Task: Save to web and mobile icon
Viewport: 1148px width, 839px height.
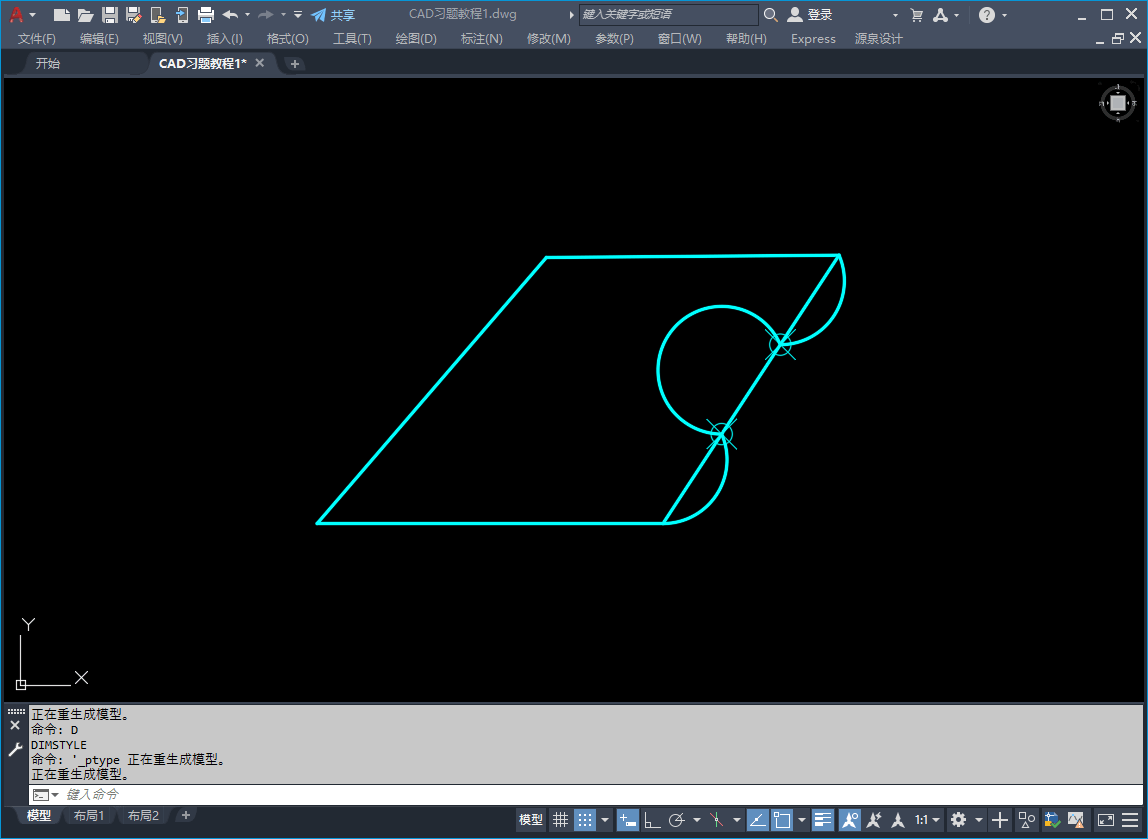Action: (182, 15)
